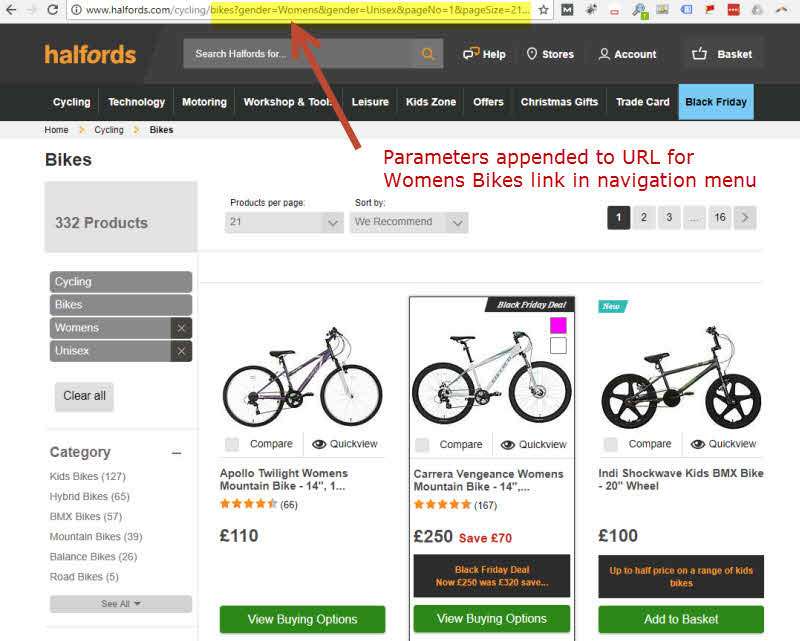The height and width of the screenshot is (641, 800).
Task: Switch to the Black Friday menu tab
Action: [x=716, y=101]
